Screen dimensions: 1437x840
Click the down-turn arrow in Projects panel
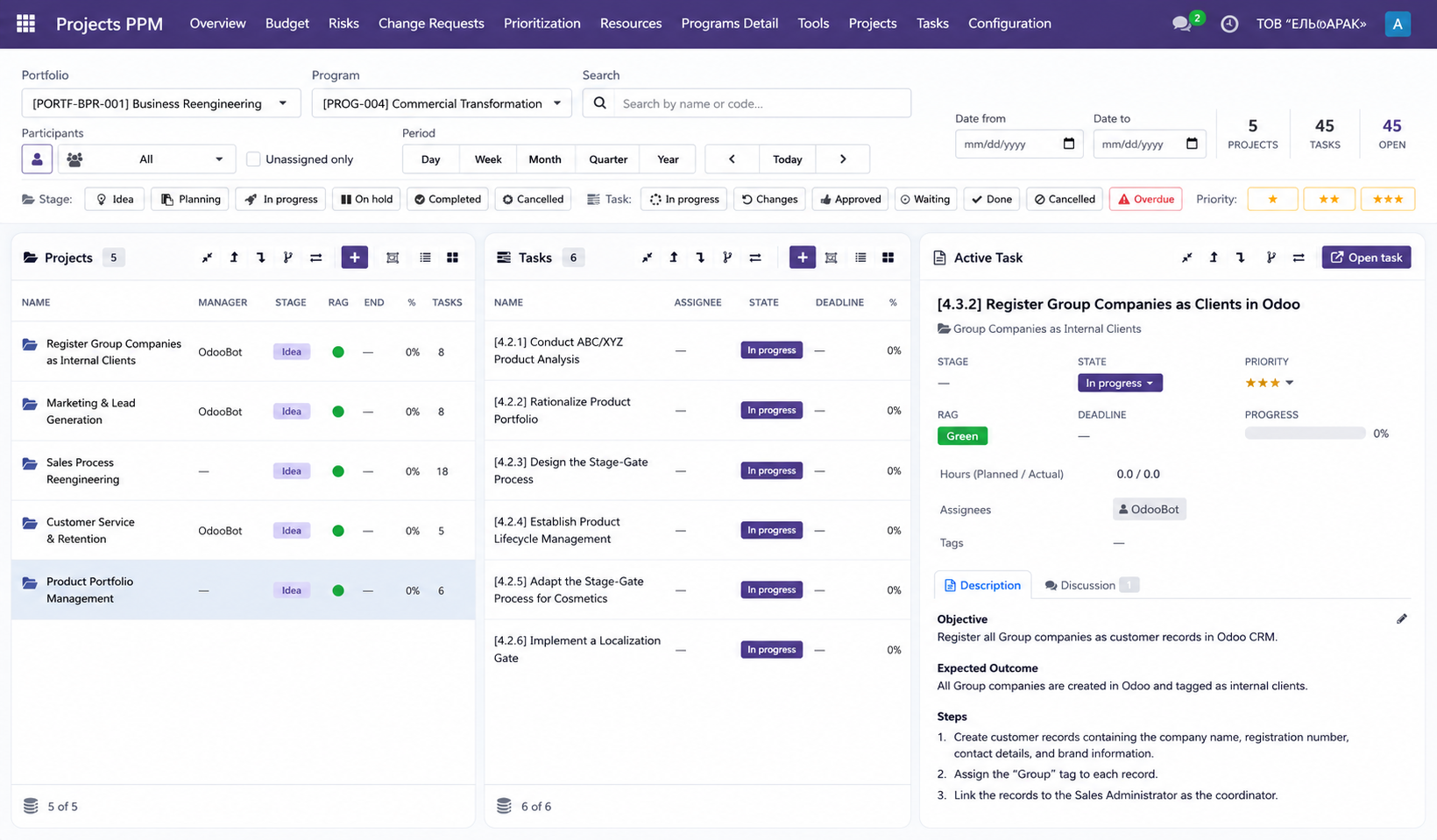[261, 258]
